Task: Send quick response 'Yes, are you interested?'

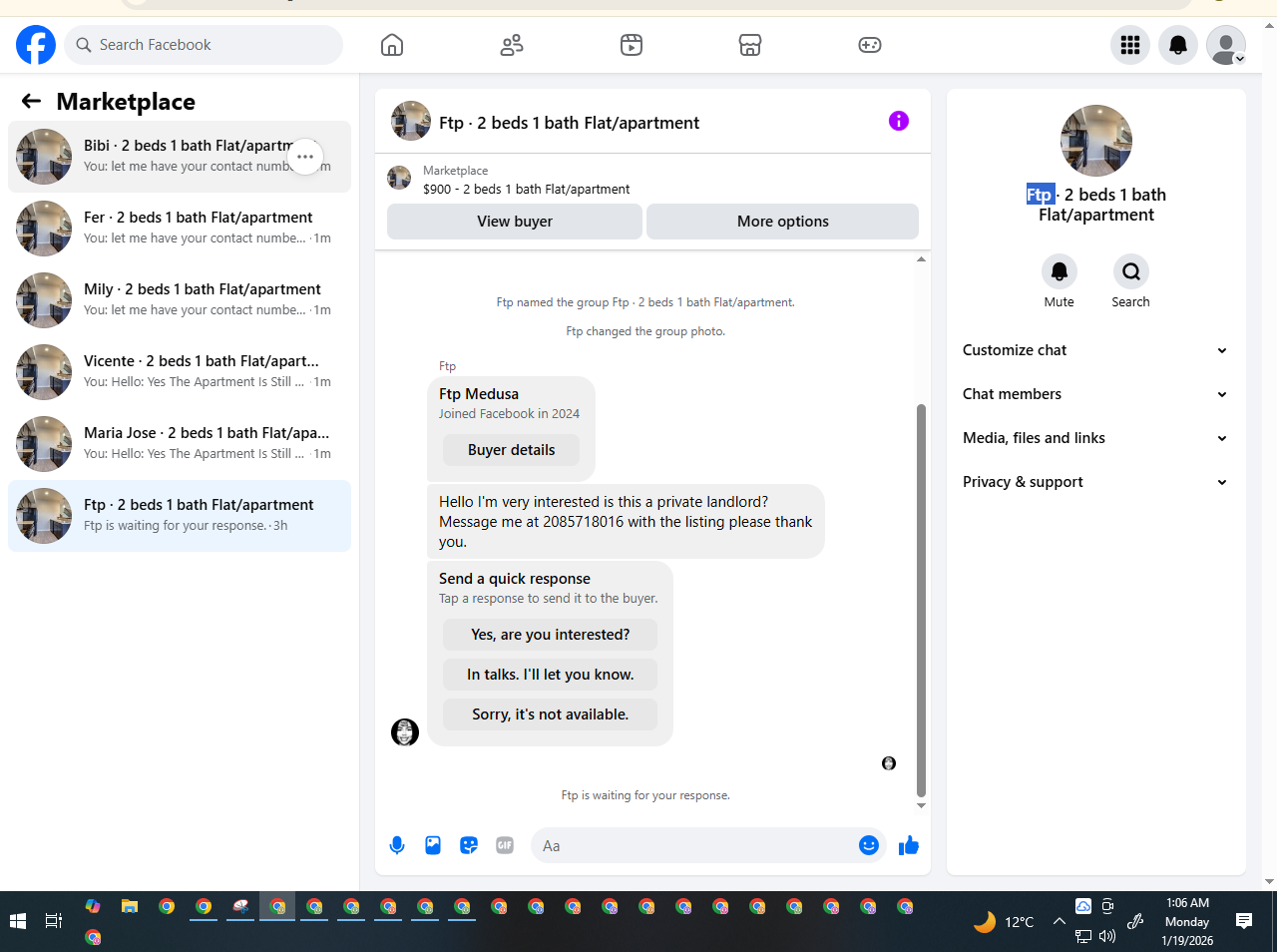Action: point(551,635)
